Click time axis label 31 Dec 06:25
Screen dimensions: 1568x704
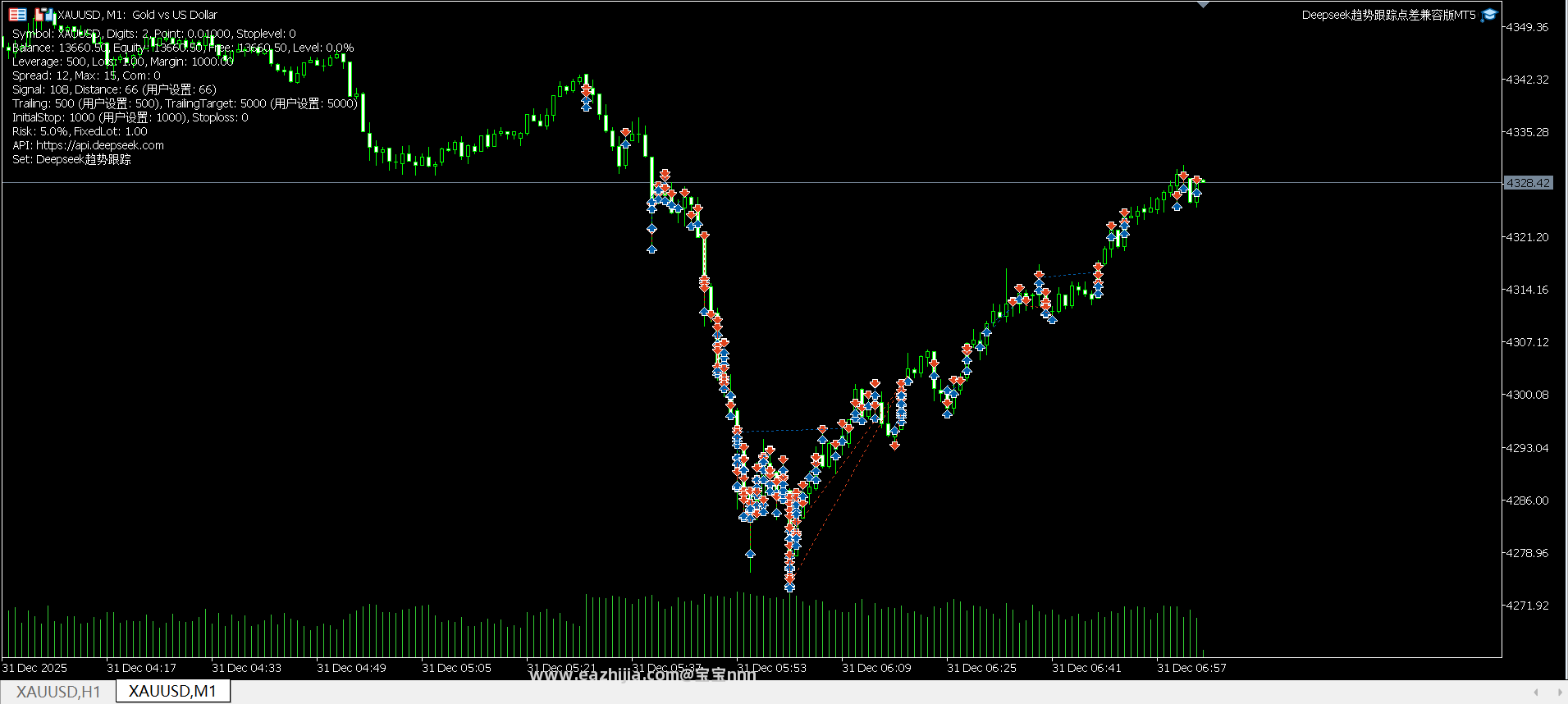pos(981,668)
